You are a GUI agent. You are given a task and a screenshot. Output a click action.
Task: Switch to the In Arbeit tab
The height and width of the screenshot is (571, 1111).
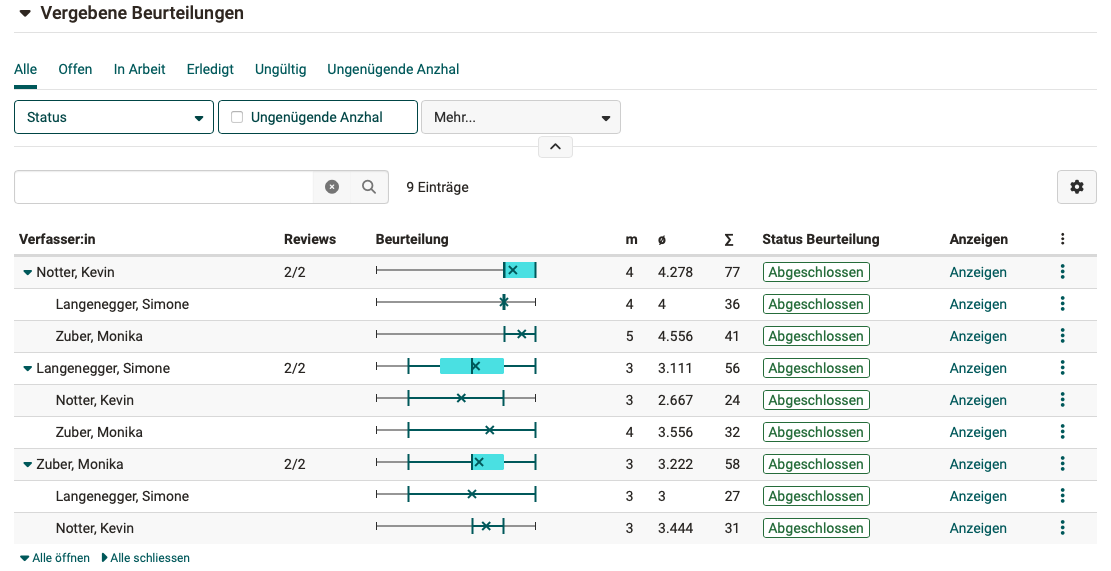[x=139, y=69]
